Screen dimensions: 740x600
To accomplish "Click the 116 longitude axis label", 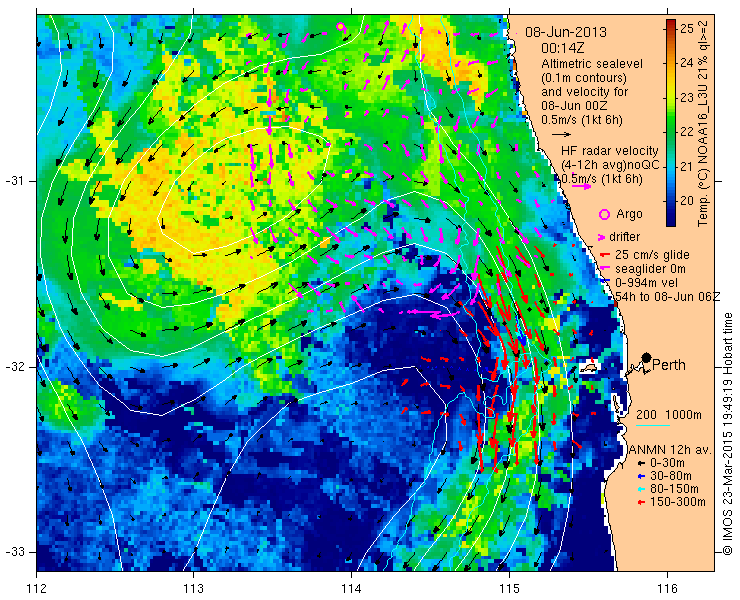I will (667, 589).
